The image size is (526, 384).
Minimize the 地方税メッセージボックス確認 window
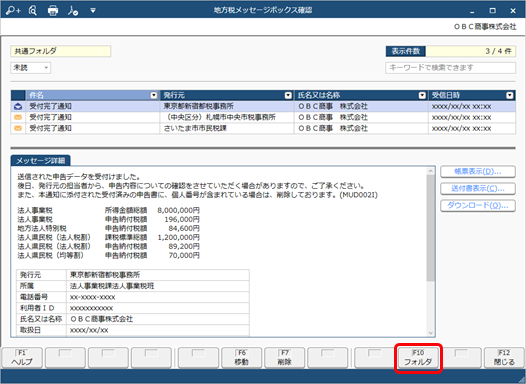[x=472, y=11]
